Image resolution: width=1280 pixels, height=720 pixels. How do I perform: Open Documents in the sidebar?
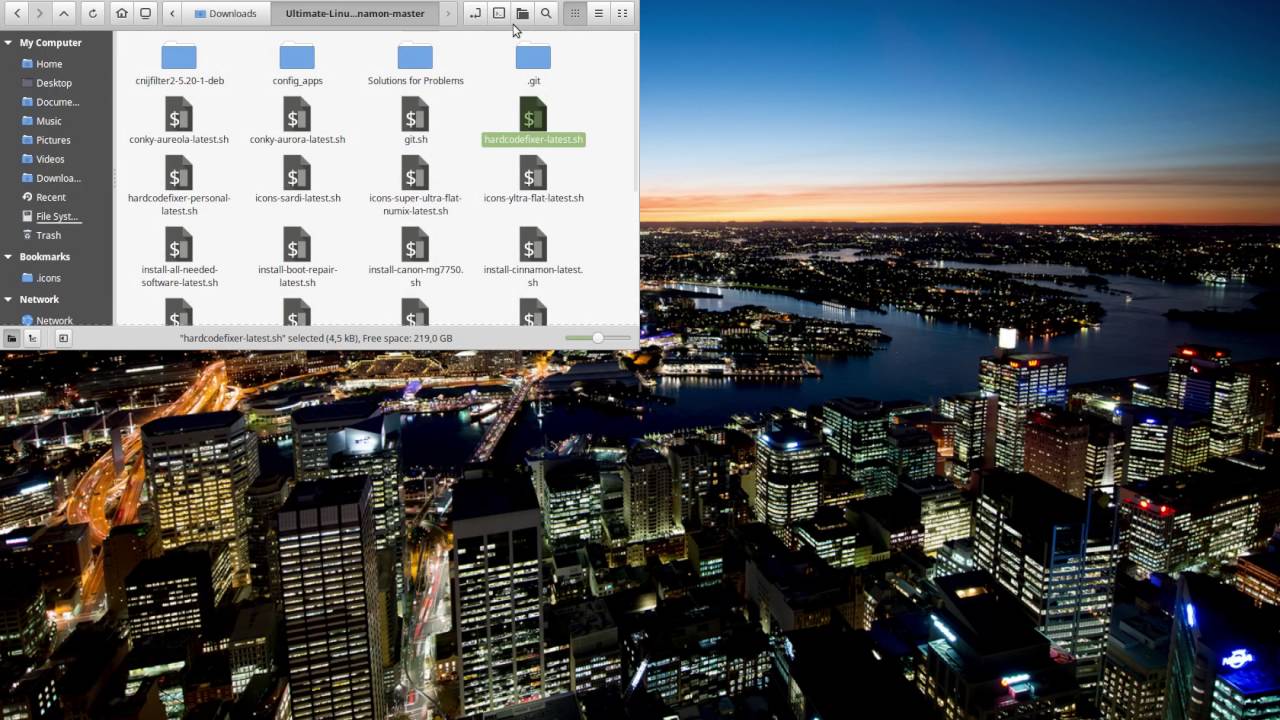point(57,102)
